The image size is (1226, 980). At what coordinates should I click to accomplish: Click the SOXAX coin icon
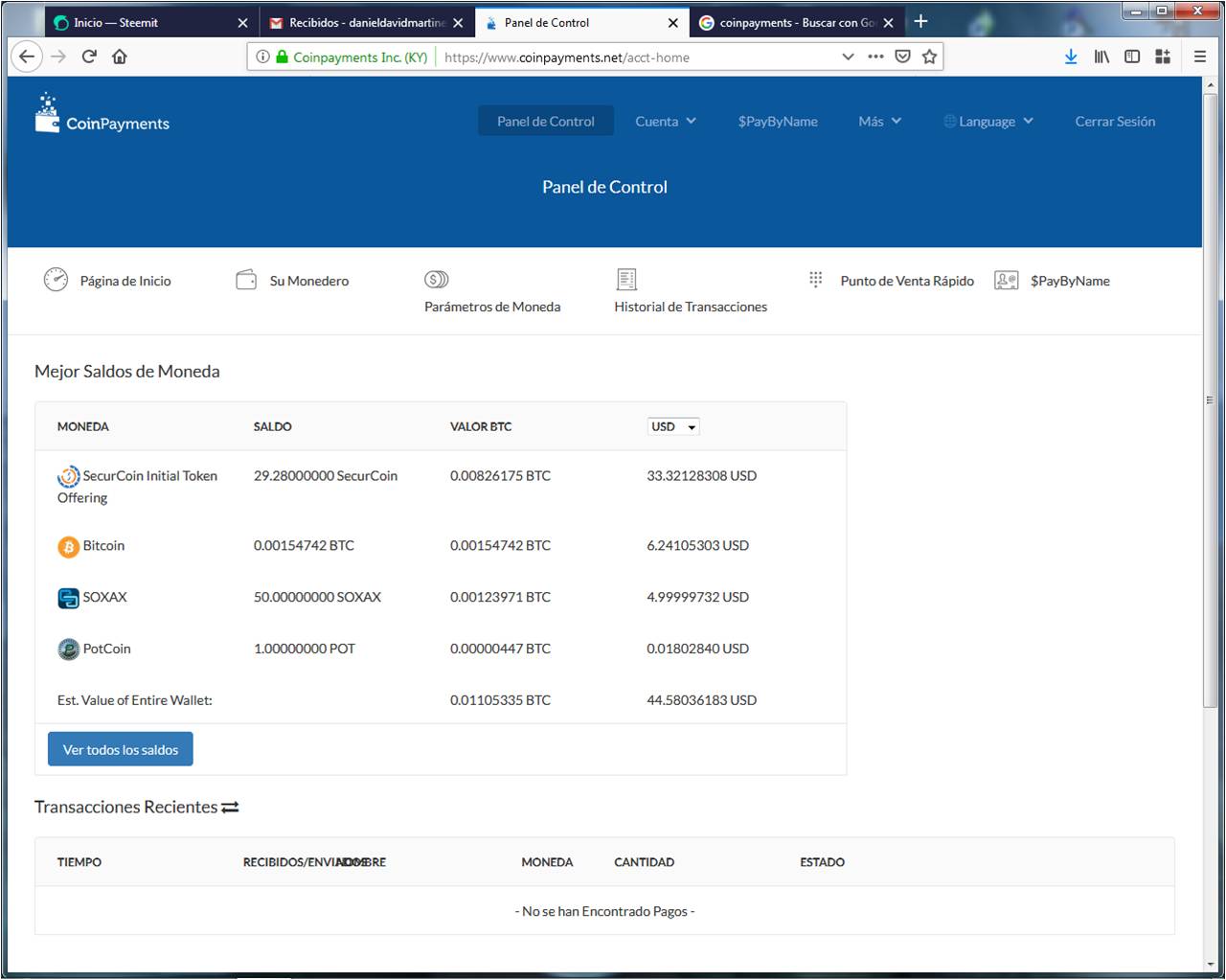[x=68, y=598]
